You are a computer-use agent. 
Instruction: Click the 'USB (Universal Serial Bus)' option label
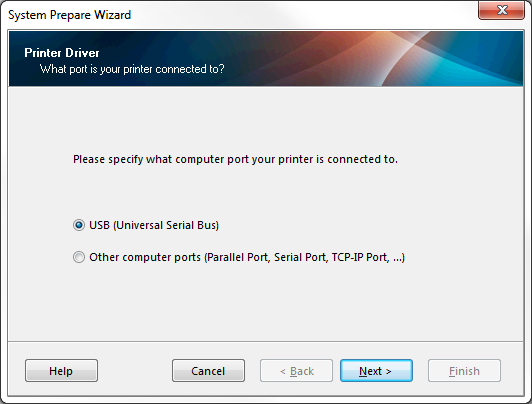point(154,225)
